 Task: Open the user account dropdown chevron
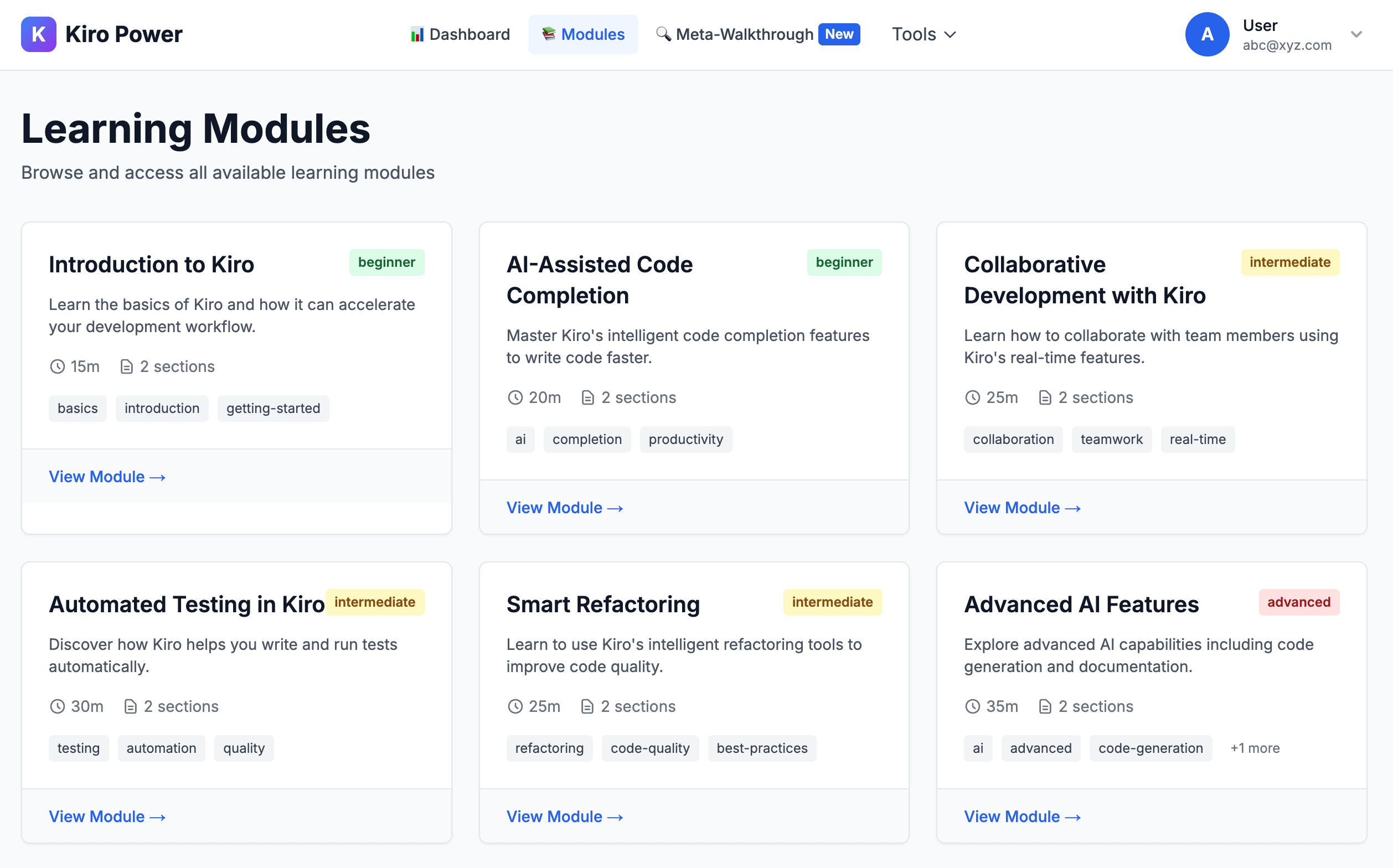tap(1356, 34)
